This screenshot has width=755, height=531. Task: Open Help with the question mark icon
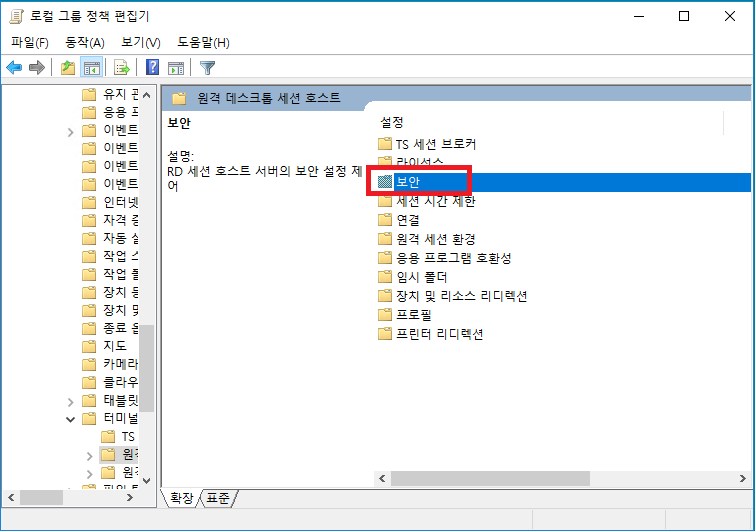[153, 68]
